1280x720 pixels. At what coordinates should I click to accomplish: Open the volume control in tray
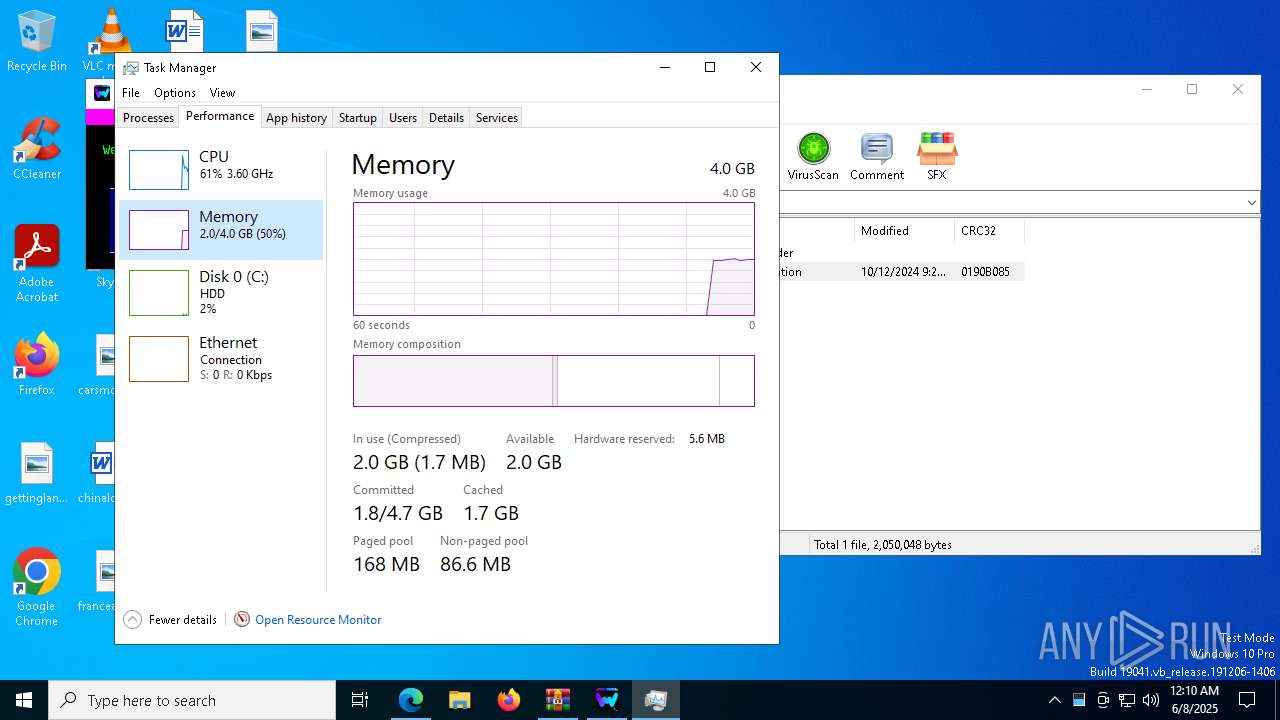tap(1151, 700)
